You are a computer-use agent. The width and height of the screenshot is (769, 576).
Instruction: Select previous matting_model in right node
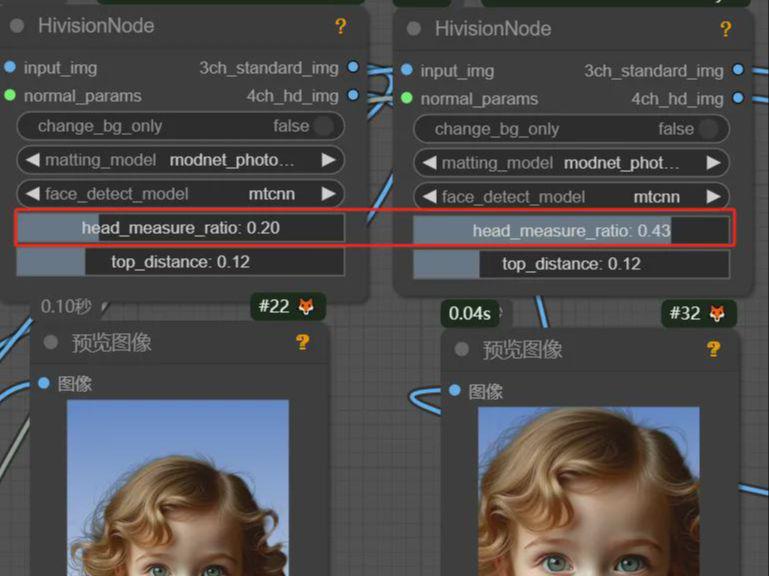428,163
